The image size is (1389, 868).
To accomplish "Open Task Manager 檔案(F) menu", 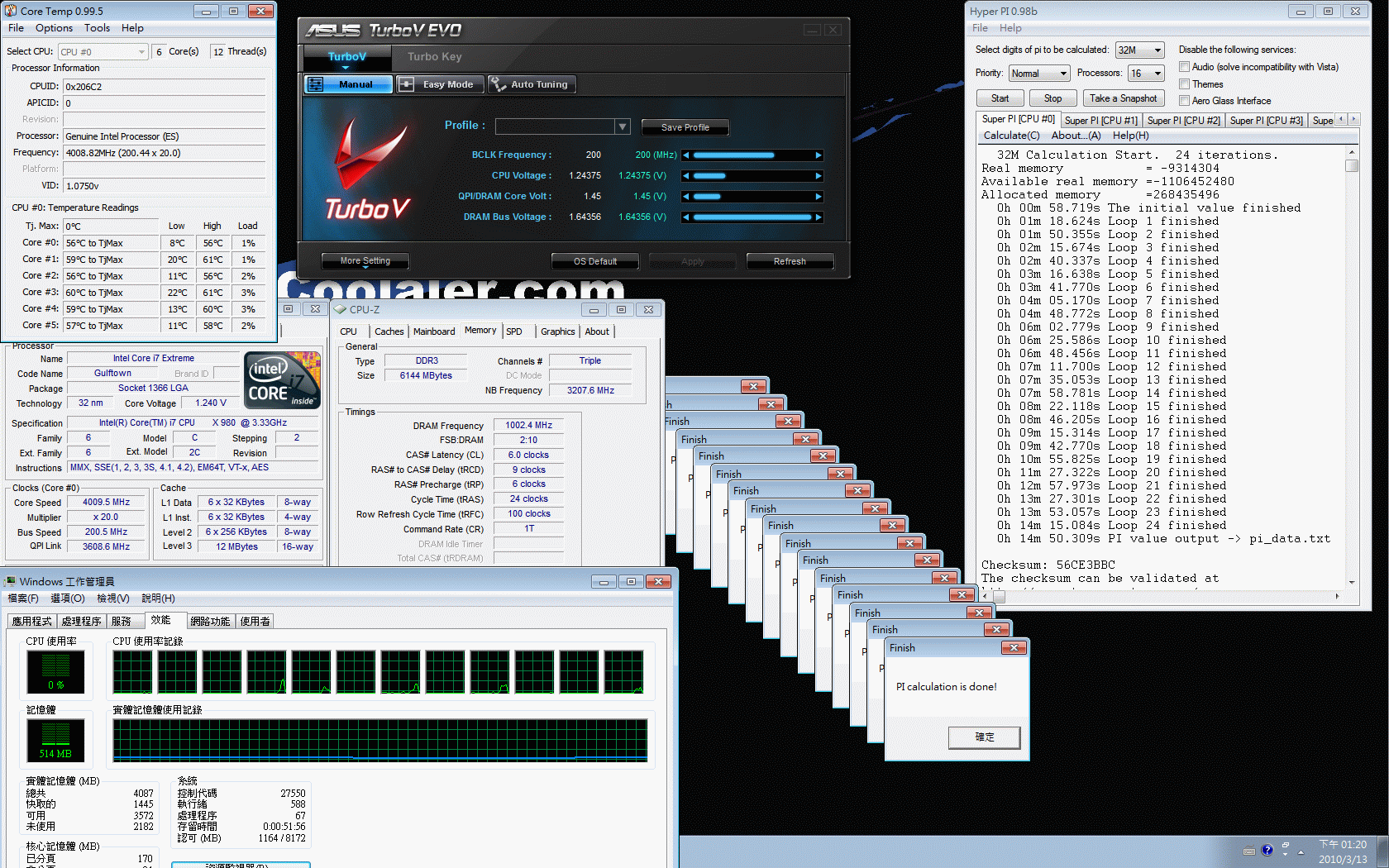I will pyautogui.click(x=23, y=599).
